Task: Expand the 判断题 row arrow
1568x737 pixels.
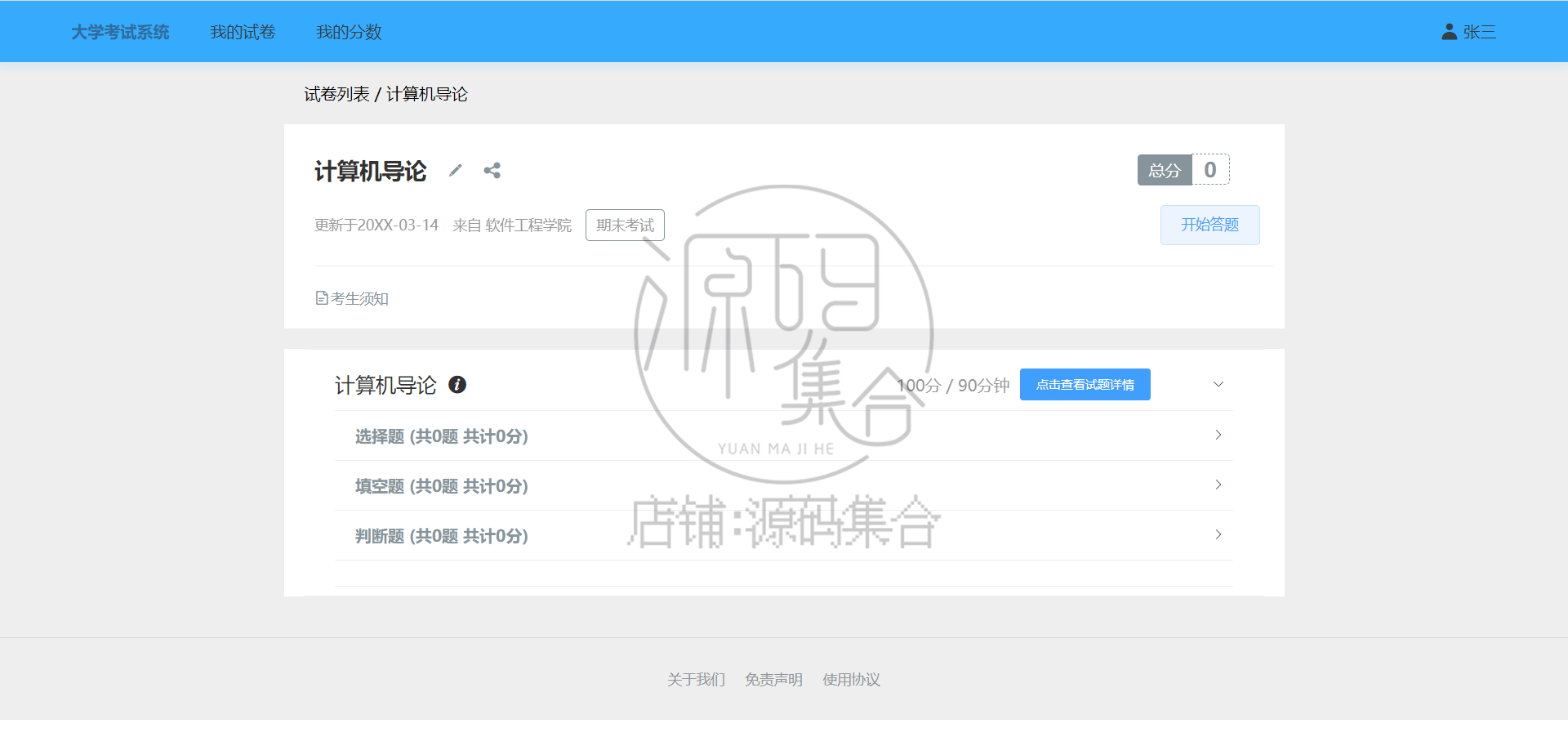Action: (1218, 534)
